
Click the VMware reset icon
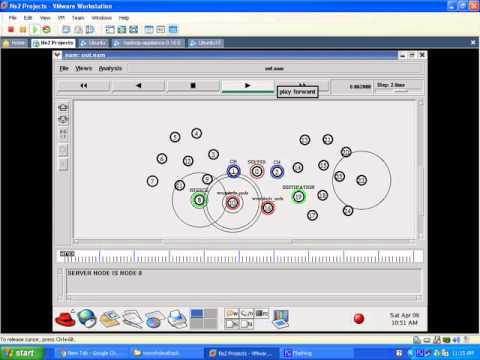point(46,29)
